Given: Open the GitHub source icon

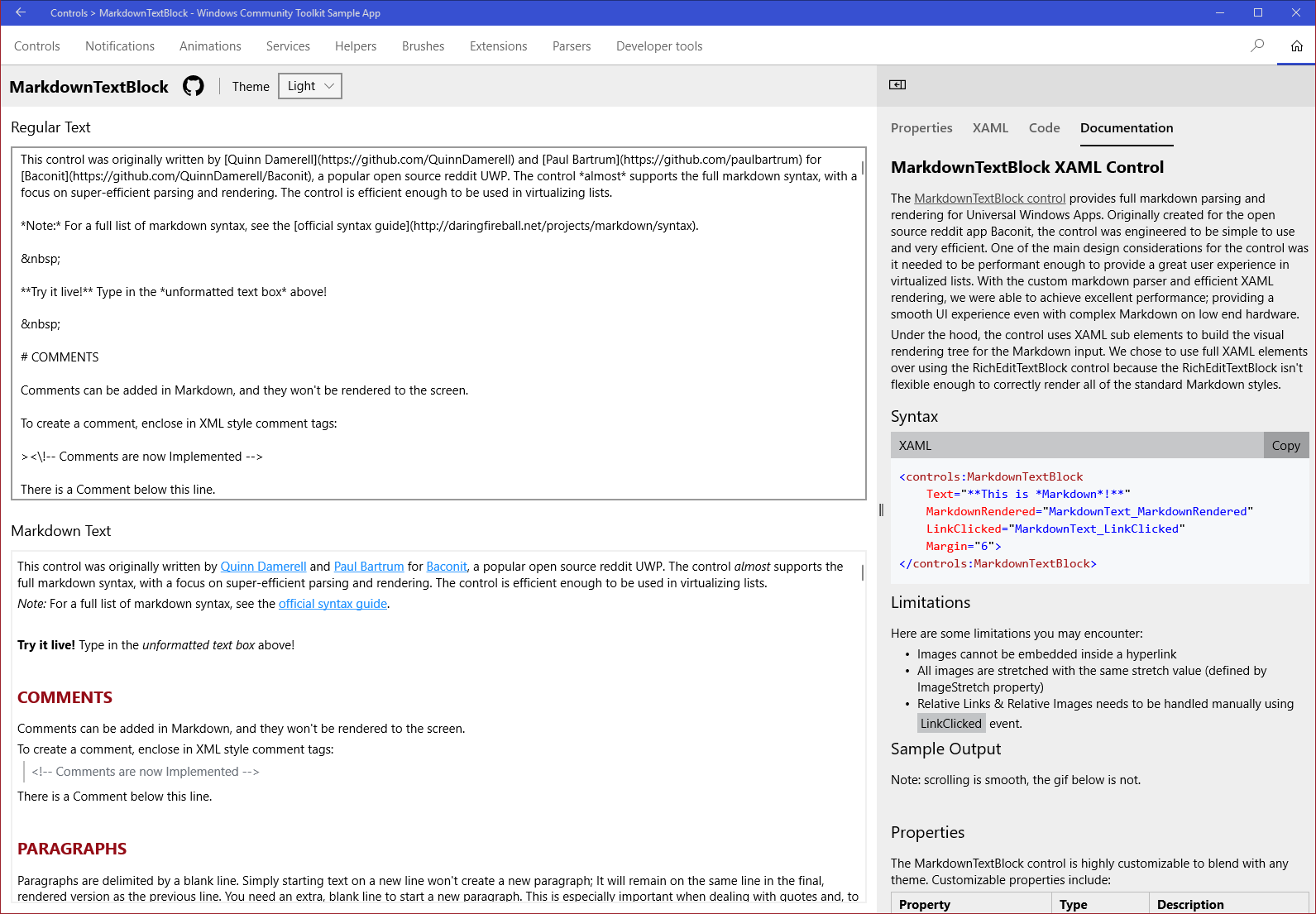Looking at the screenshot, I should pos(194,86).
